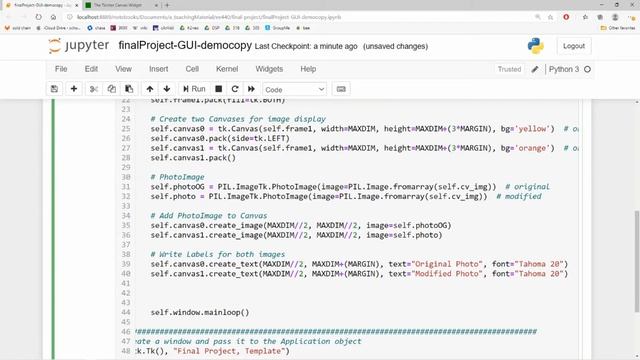Insert cell below with plus icon
The width and height of the screenshot is (640, 360).
pos(74,89)
